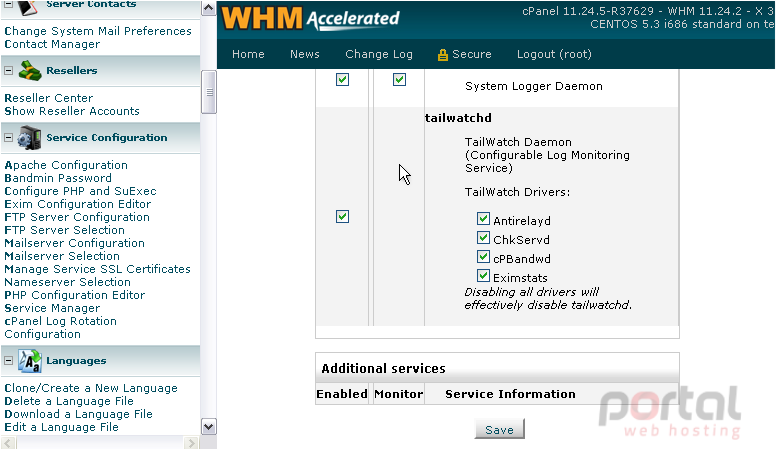Click sidebar scrollbar up arrow
Screen dimensions: 776x450
tap(208, 8)
